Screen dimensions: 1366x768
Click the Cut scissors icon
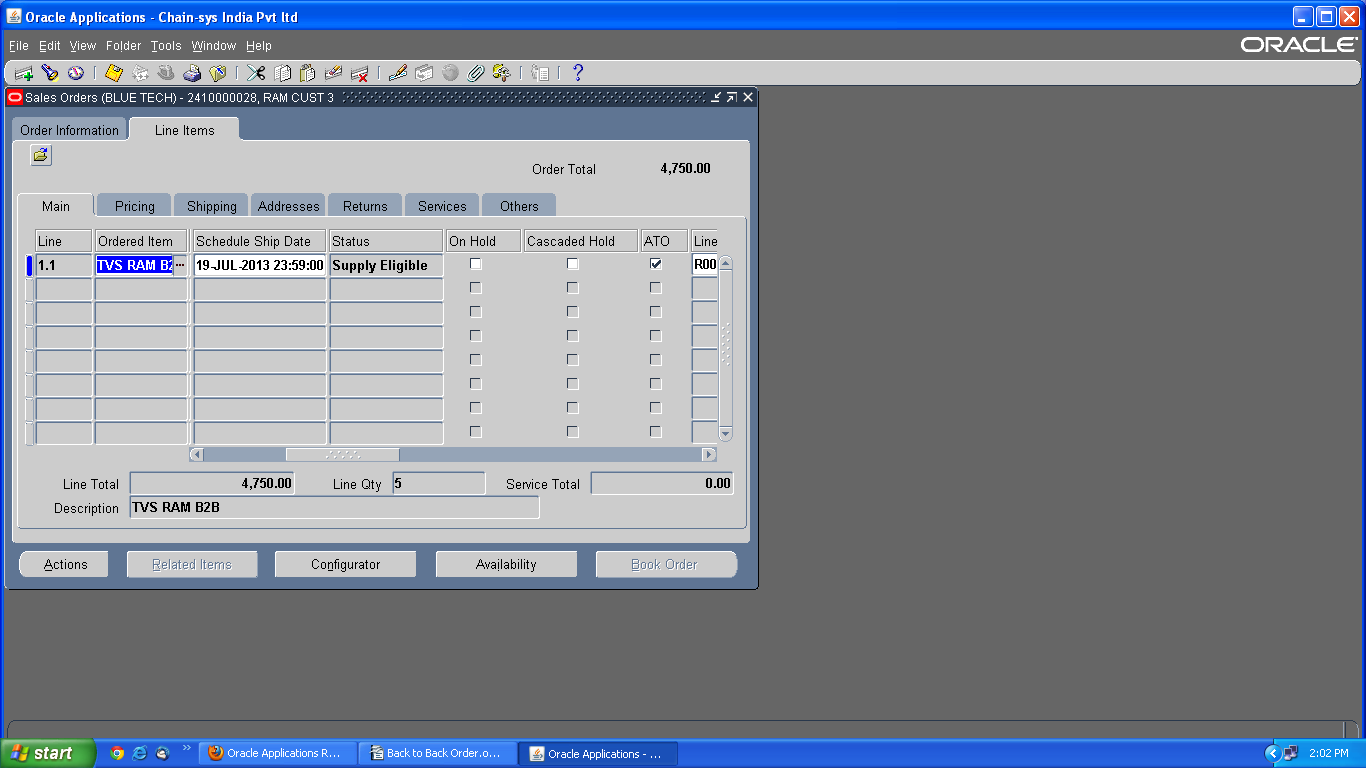pos(256,73)
